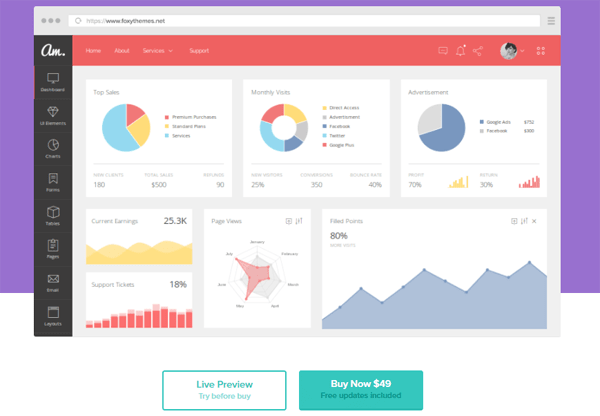Expand the Filled Points panel
The image size is (600, 416).
coord(514,221)
